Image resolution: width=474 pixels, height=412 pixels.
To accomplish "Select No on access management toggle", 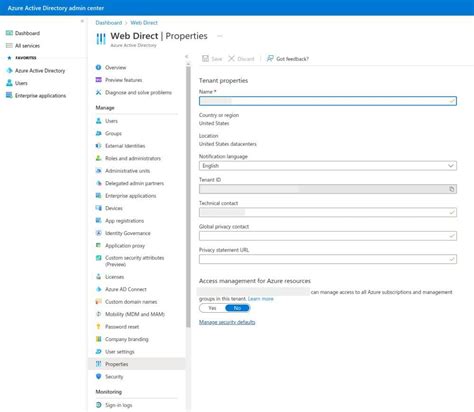I will click(237, 308).
